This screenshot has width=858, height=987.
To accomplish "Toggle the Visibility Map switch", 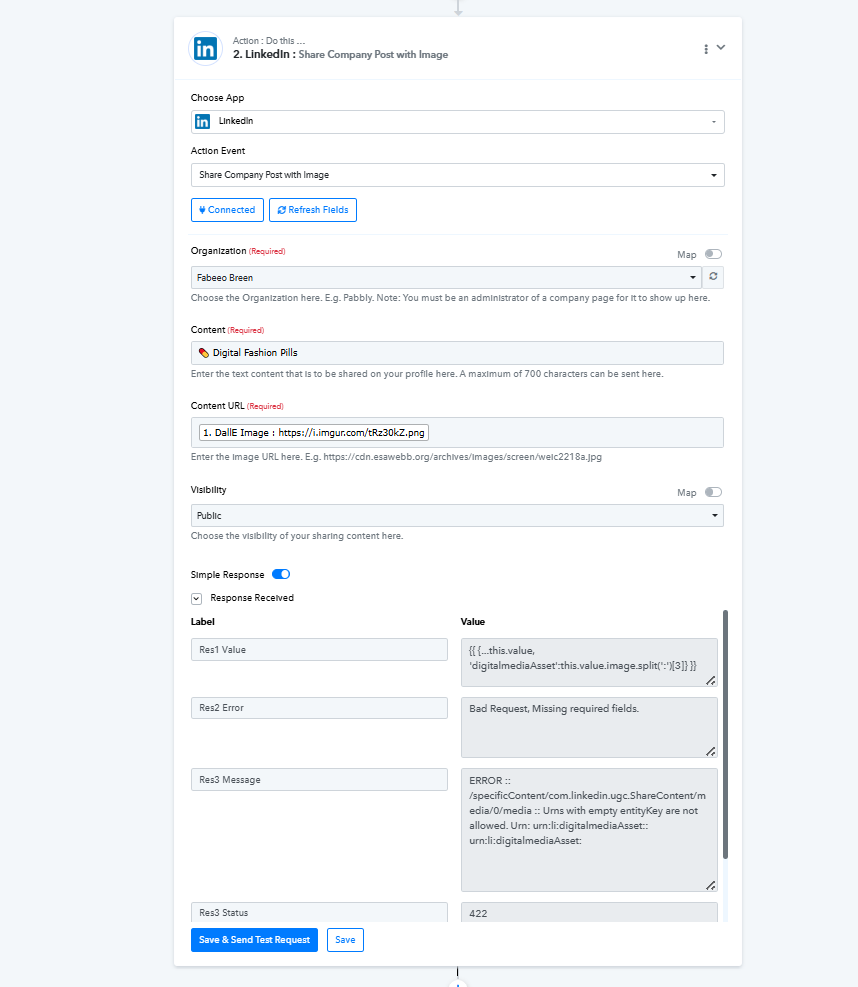I will point(713,492).
